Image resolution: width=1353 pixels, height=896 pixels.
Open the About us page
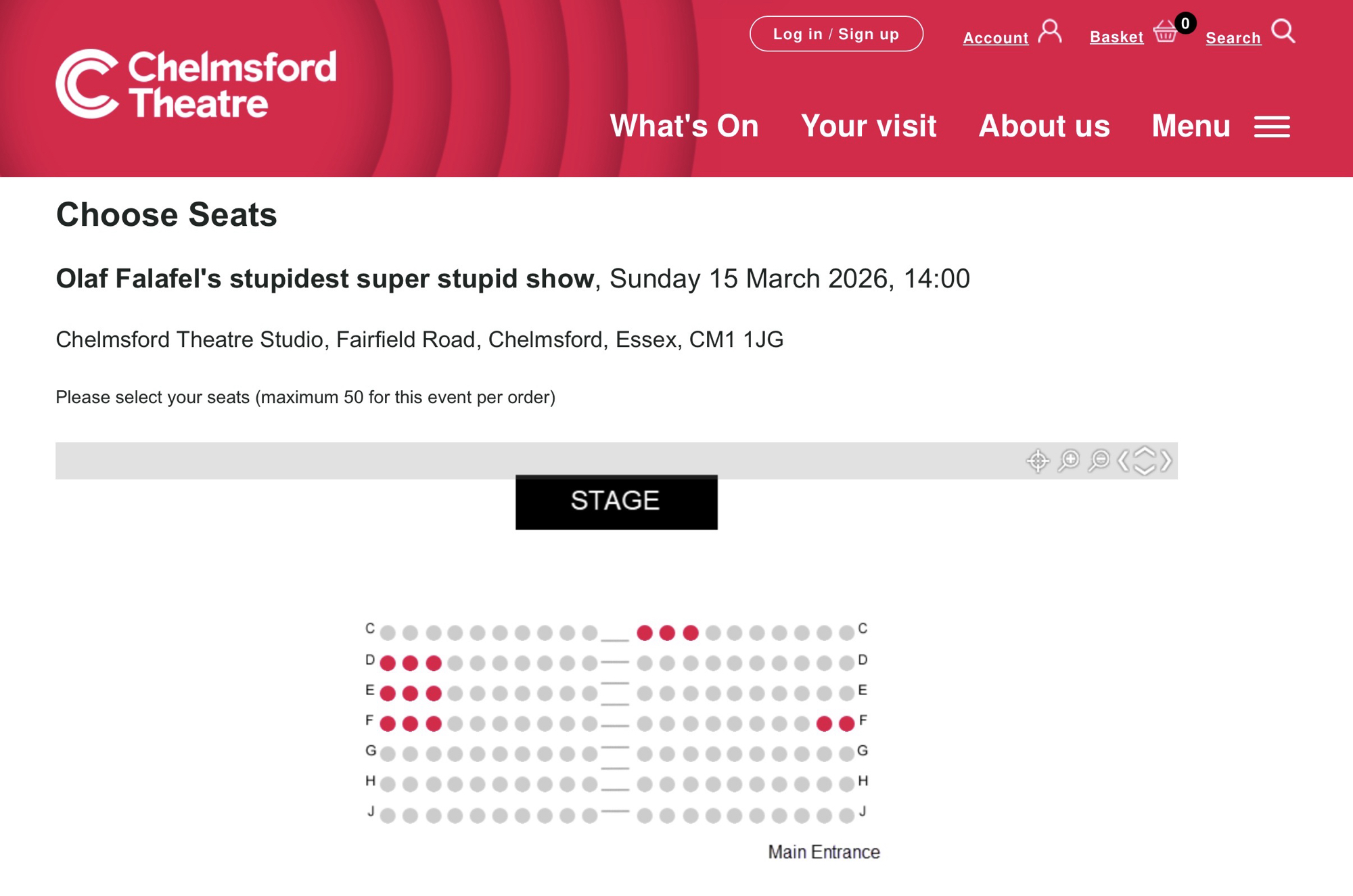pos(1044,126)
